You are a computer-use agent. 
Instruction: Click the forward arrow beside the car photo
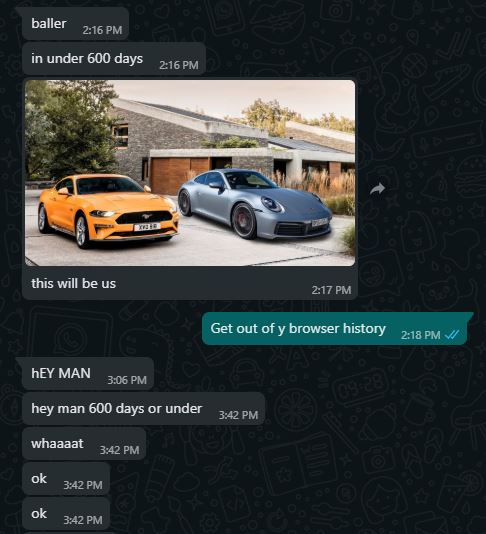point(377,188)
